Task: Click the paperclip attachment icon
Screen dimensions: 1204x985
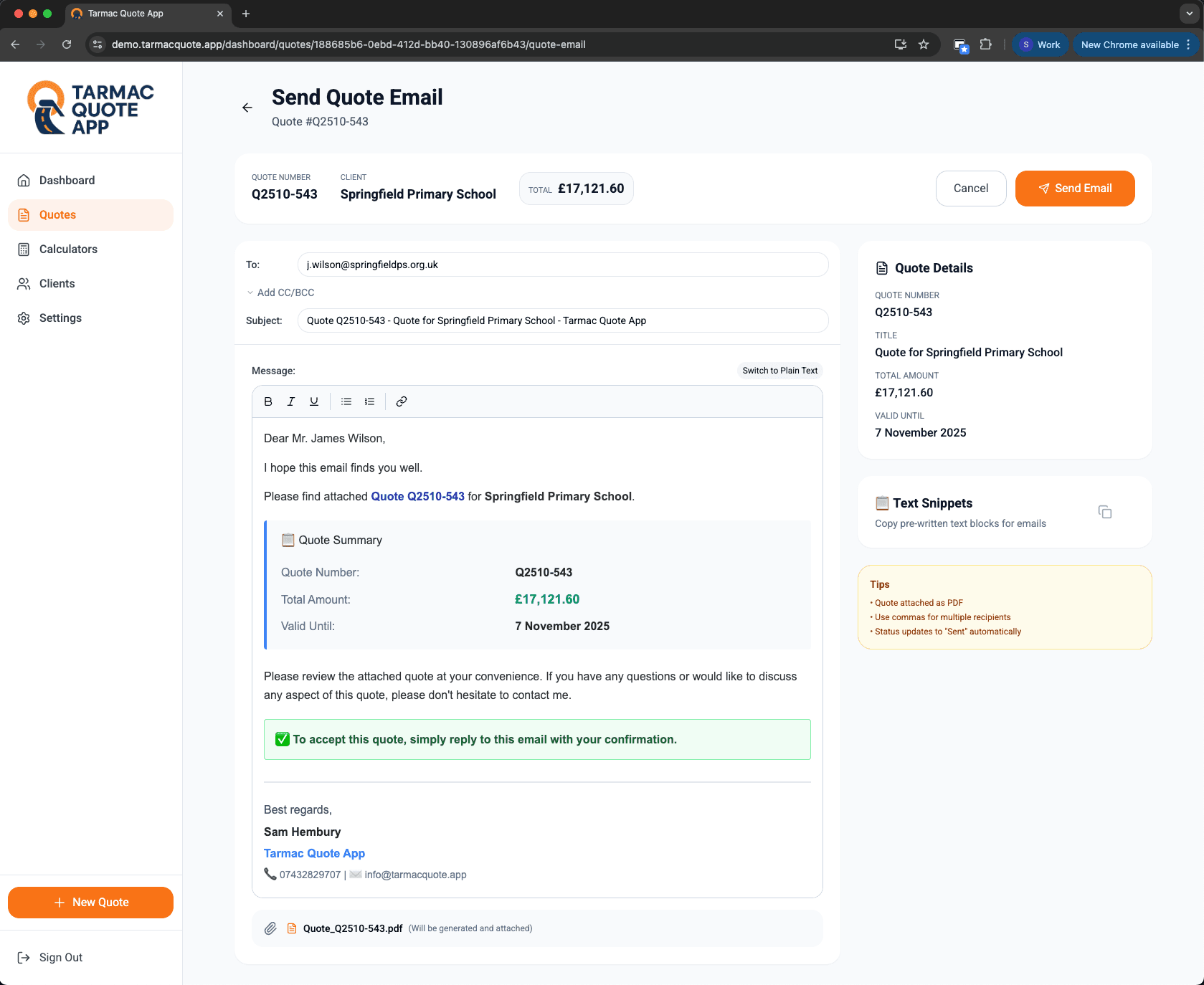Action: (270, 928)
